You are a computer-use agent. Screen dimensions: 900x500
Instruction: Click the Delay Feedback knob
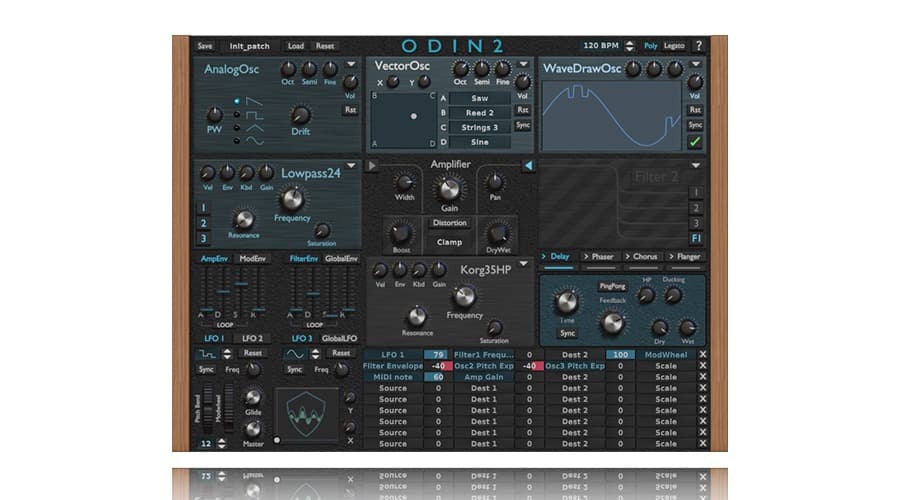(x=612, y=323)
